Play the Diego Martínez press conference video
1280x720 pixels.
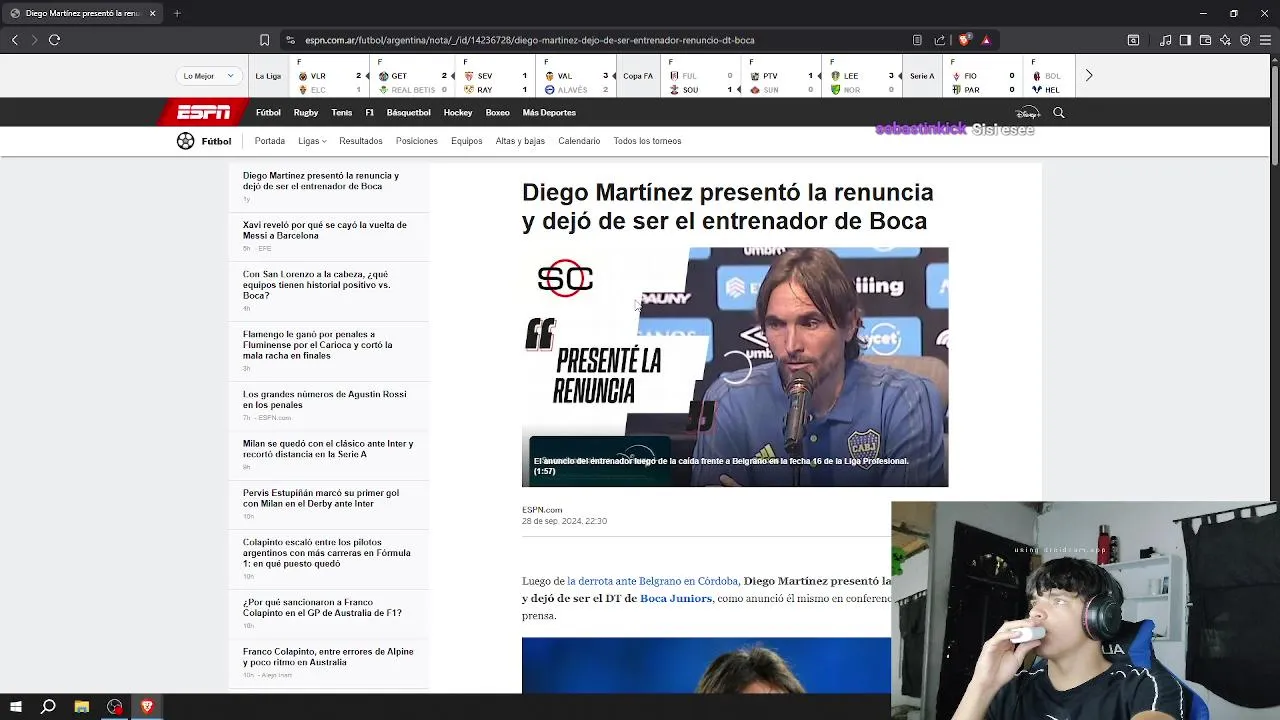tap(735, 367)
